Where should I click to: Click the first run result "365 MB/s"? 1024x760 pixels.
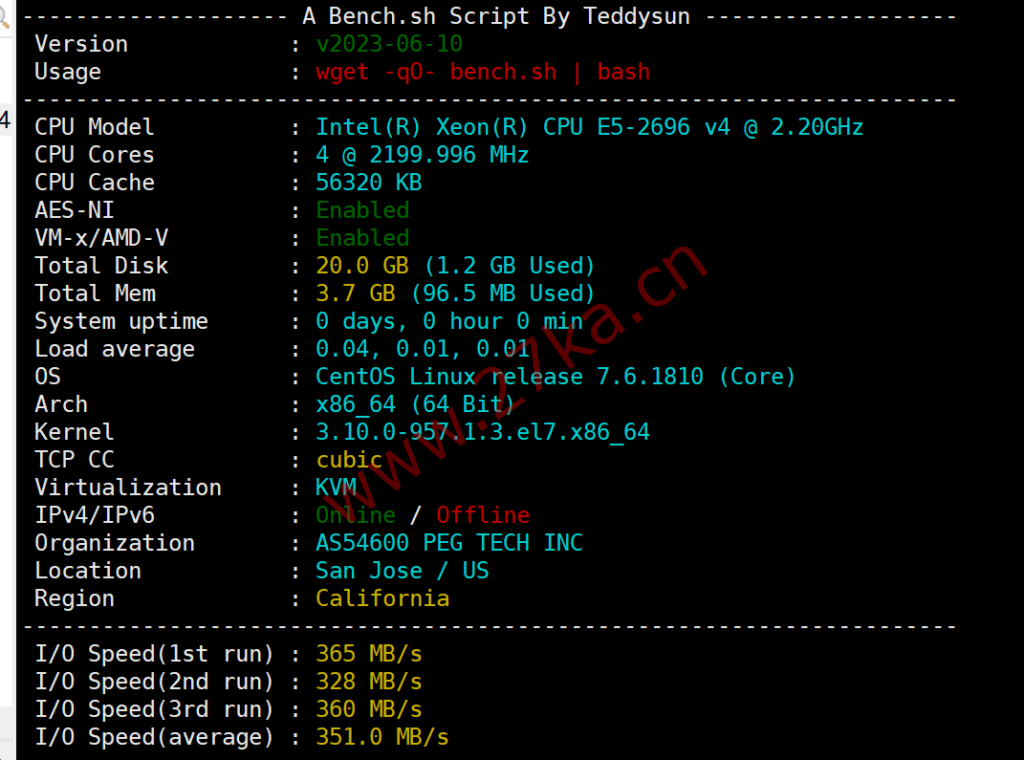point(369,654)
